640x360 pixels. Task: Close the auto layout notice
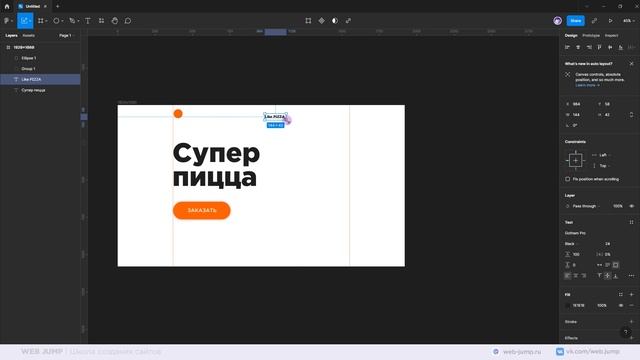tap(631, 64)
